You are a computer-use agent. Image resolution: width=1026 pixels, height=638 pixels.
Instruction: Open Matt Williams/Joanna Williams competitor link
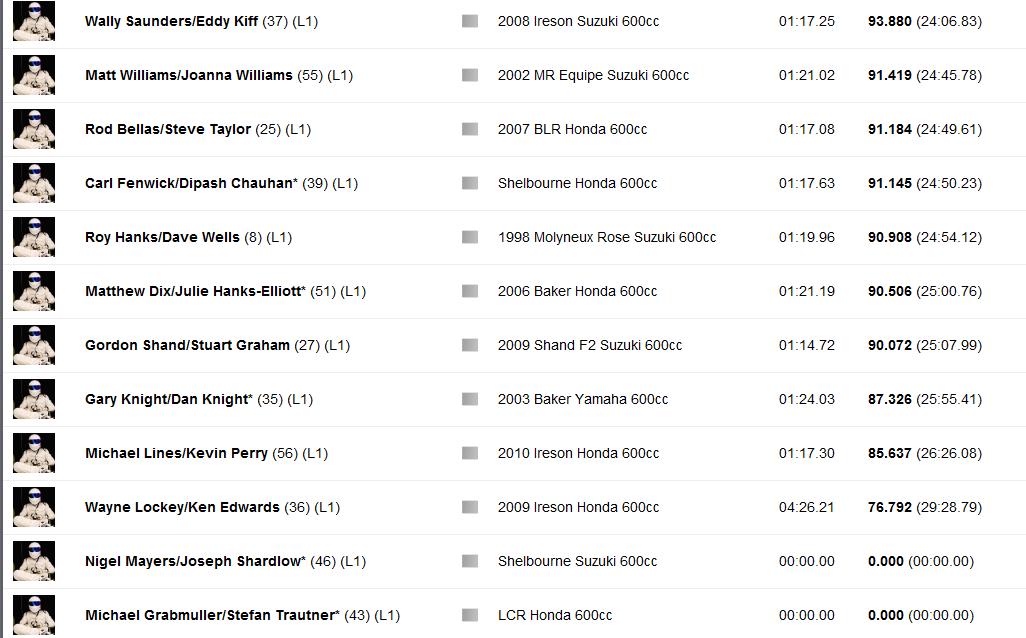coord(188,75)
